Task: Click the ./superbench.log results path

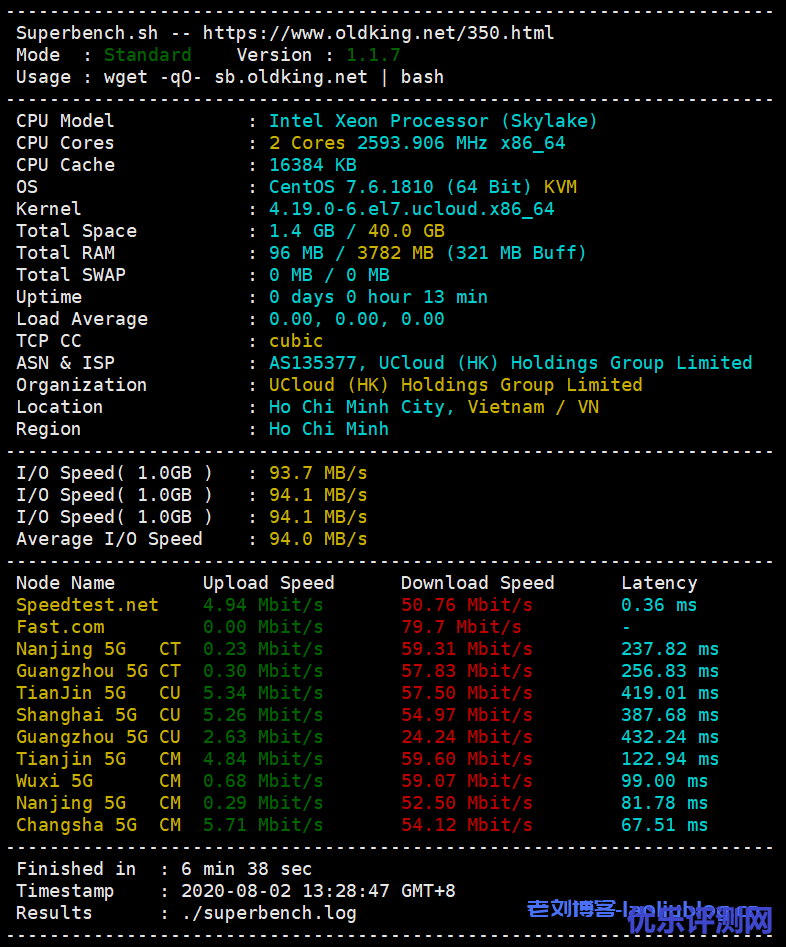Action: click(x=268, y=913)
